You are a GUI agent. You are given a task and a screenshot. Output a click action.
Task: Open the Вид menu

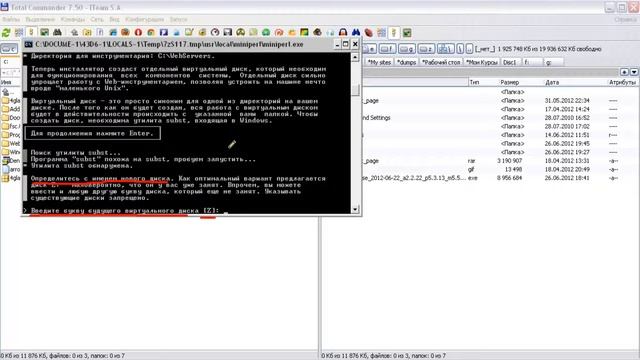click(114, 19)
